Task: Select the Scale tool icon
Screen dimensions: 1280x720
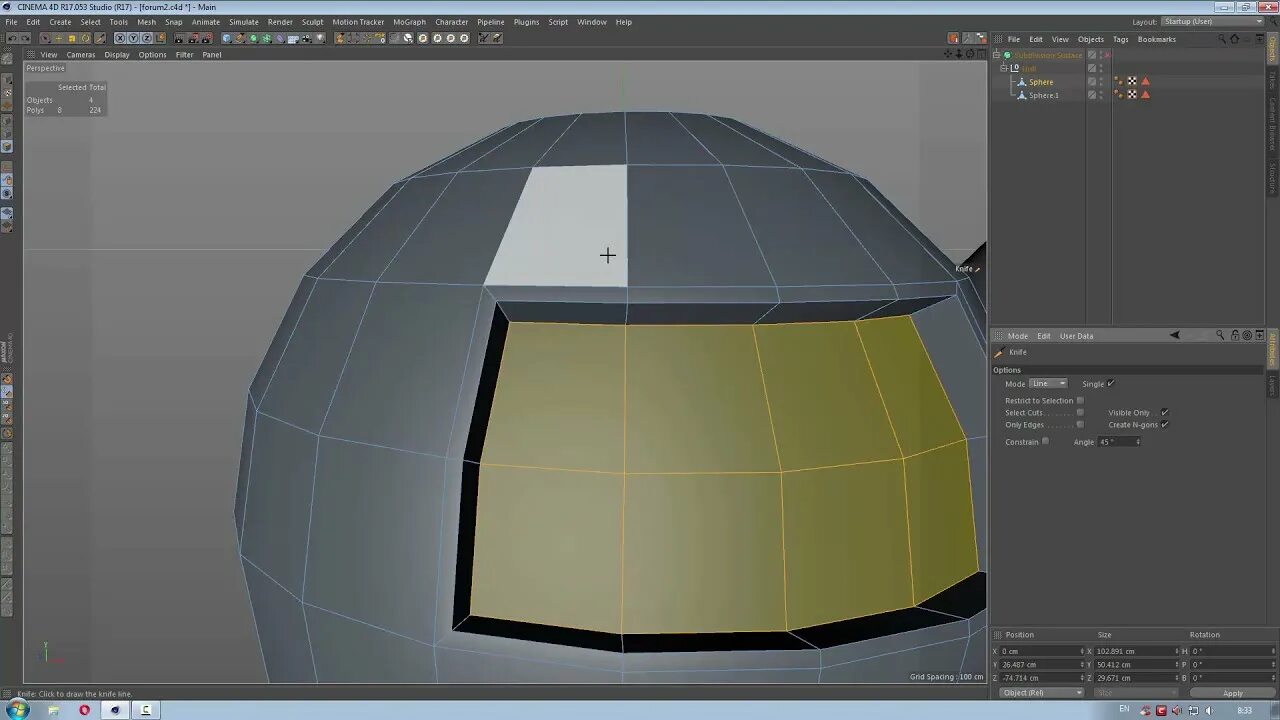Action: click(x=72, y=38)
